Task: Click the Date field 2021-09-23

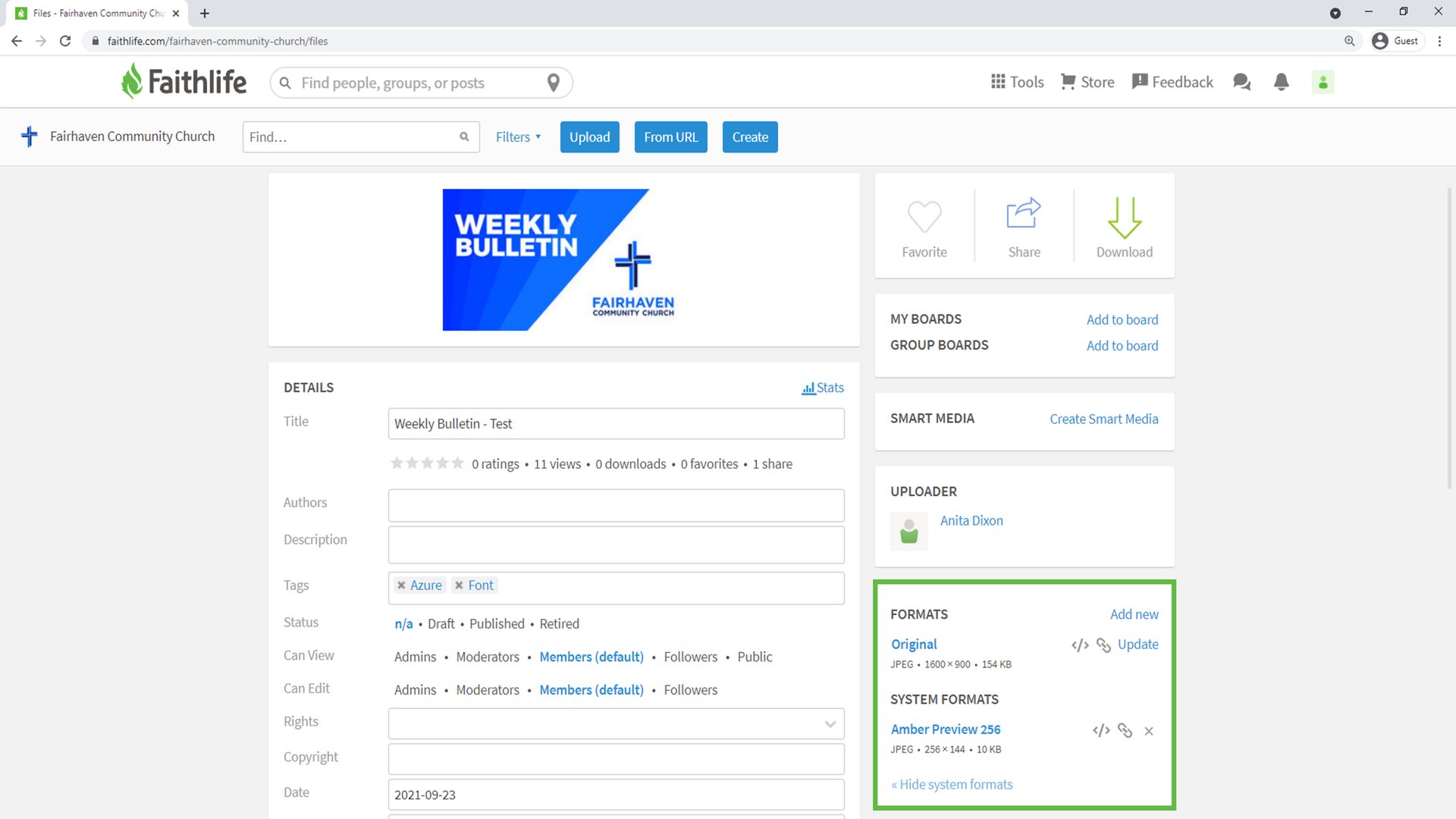Action: coord(616,795)
